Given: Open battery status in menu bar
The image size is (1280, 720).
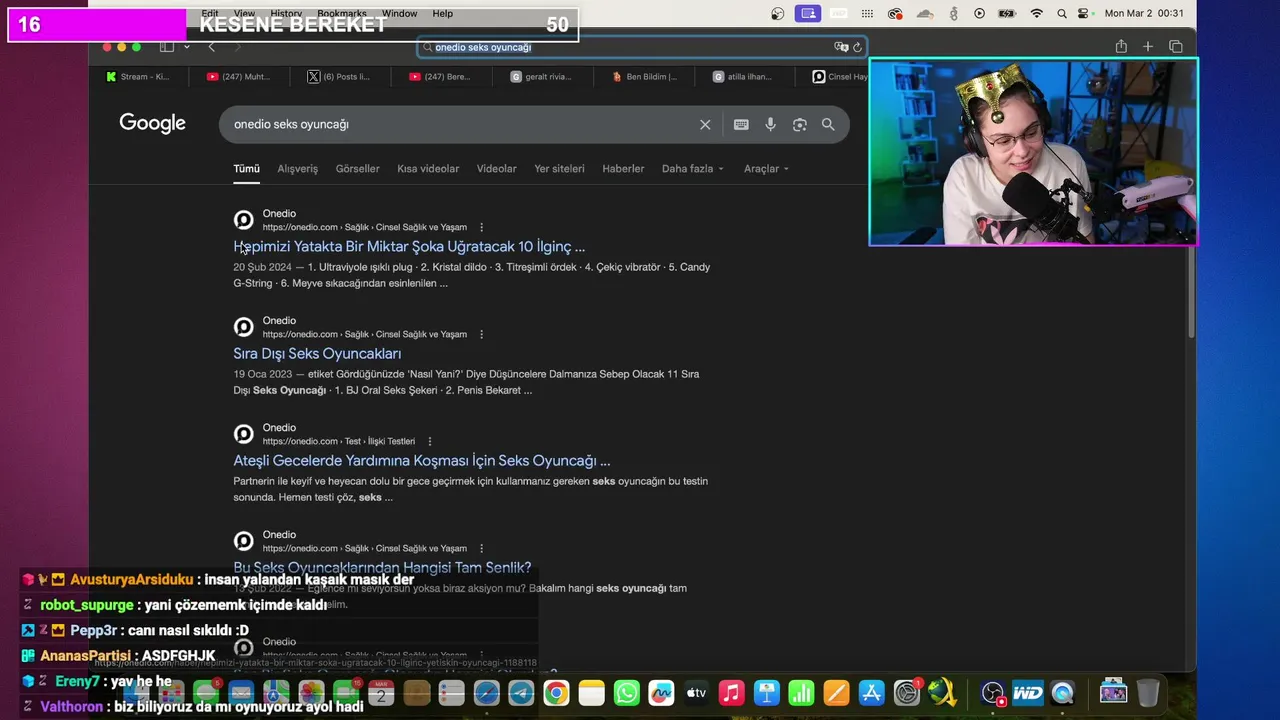Looking at the screenshot, I should point(1007,13).
